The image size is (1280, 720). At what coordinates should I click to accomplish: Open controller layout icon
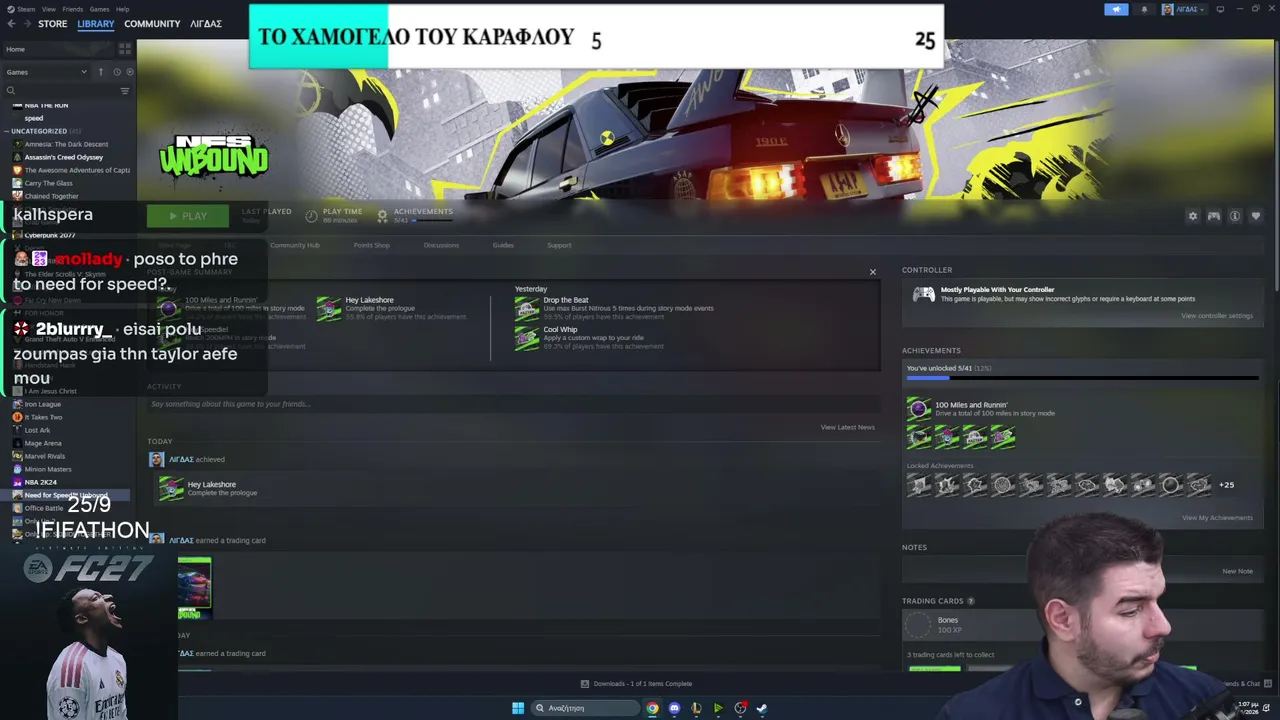pos(1213,216)
